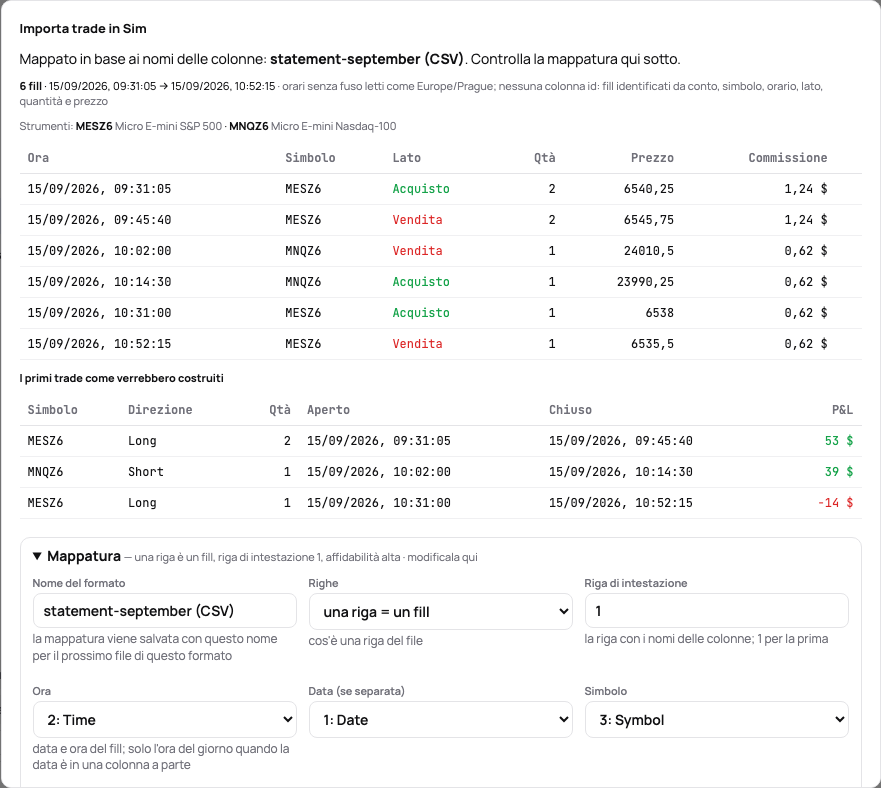Click the fill cell '15/09/2026, 10:31:00'

[x=99, y=313]
